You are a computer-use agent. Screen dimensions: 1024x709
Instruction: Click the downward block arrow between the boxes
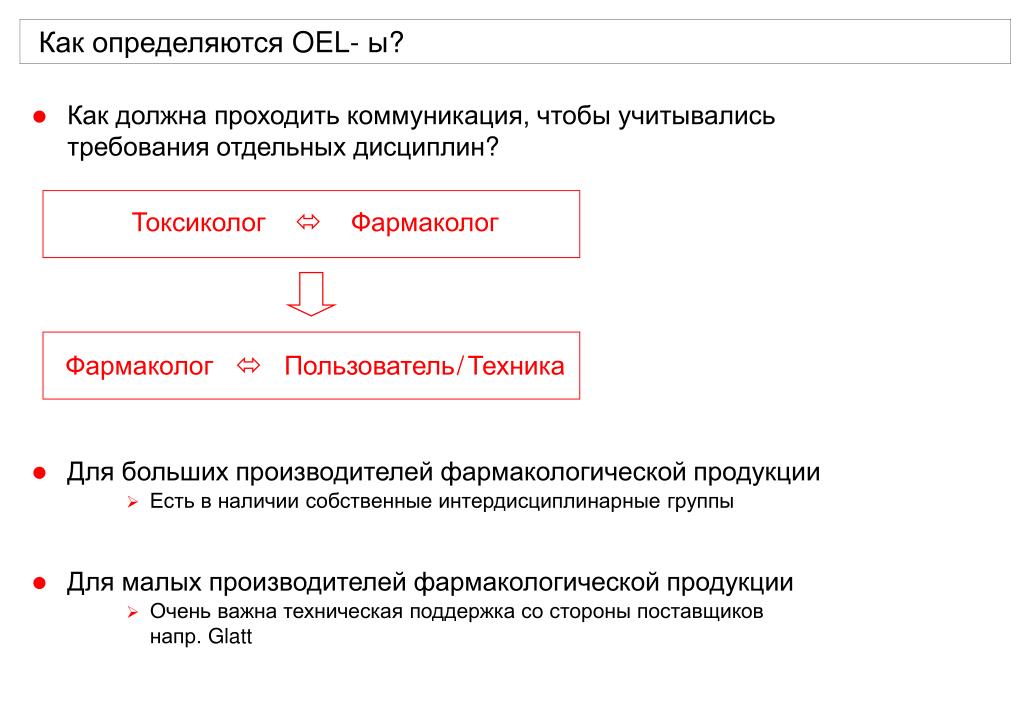[311, 294]
